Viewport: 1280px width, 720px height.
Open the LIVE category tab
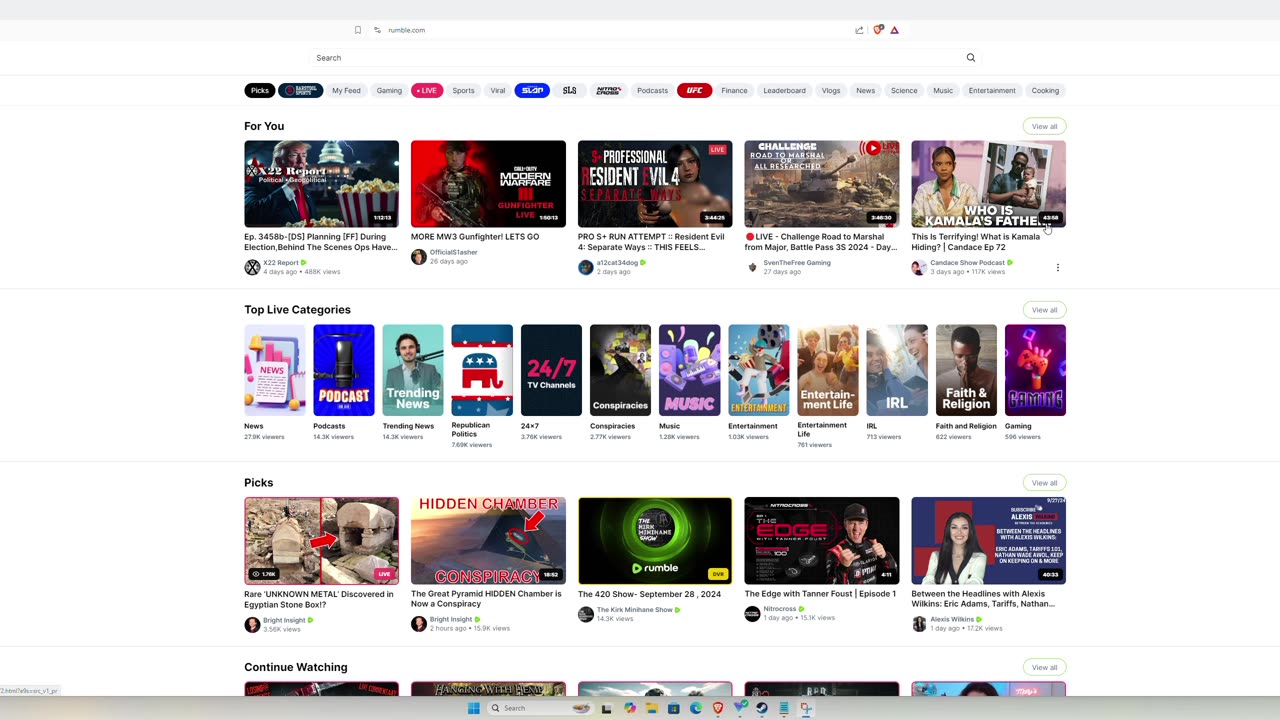(x=427, y=90)
